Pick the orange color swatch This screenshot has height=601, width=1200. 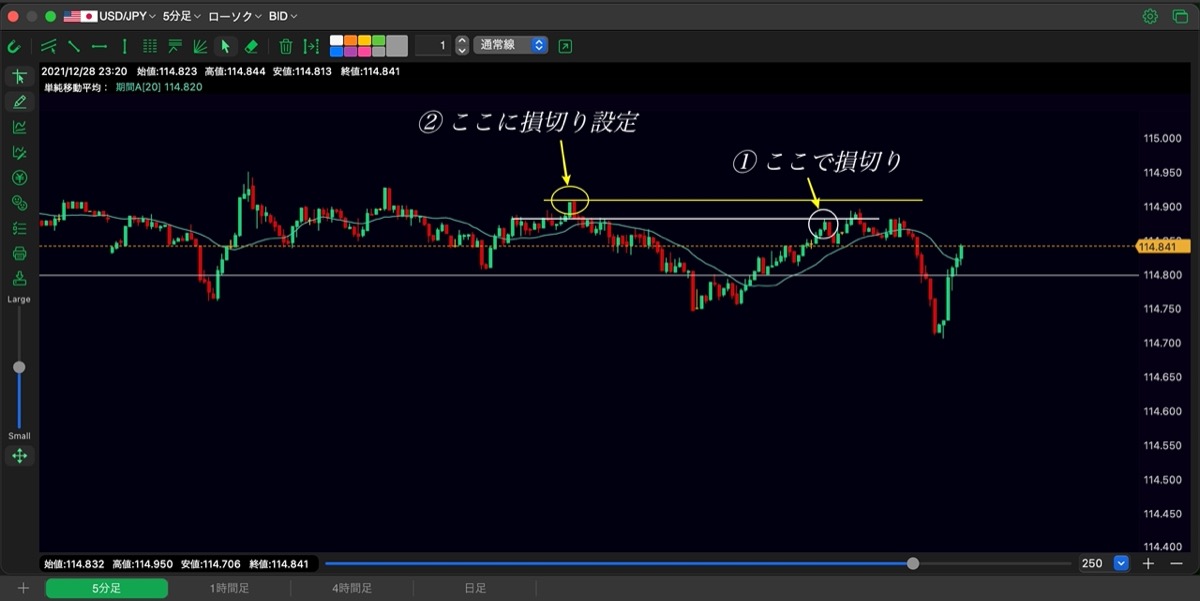350,41
